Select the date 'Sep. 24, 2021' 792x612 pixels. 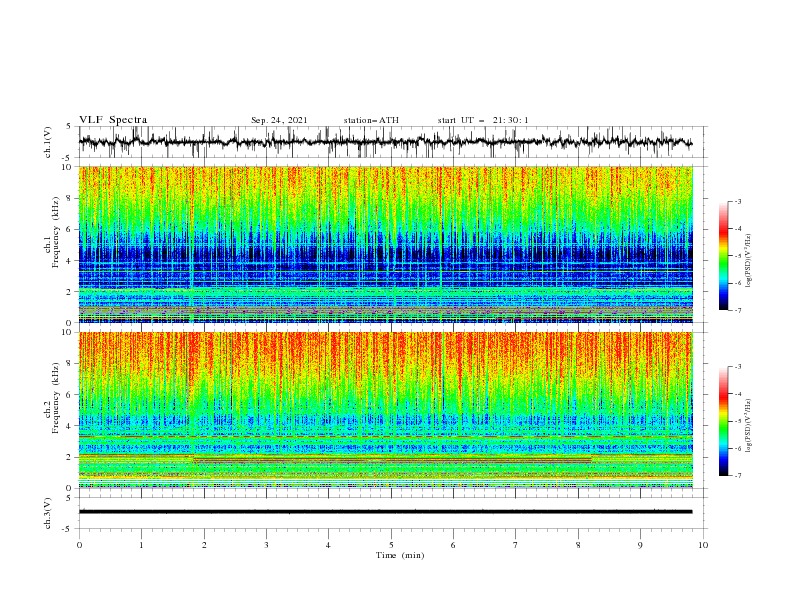coord(279,120)
